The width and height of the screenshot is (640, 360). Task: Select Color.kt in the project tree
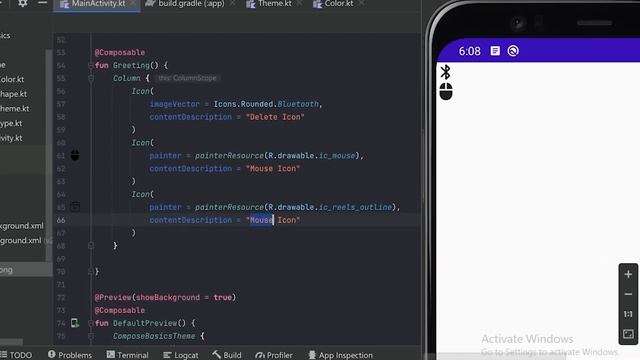click(x=12, y=79)
